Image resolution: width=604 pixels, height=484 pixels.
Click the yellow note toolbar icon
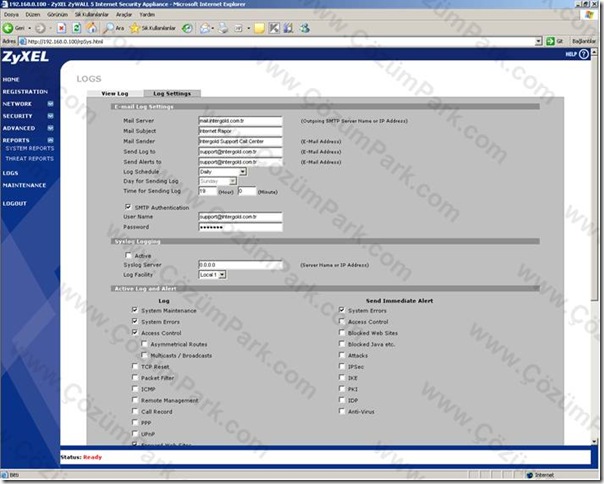click(260, 28)
